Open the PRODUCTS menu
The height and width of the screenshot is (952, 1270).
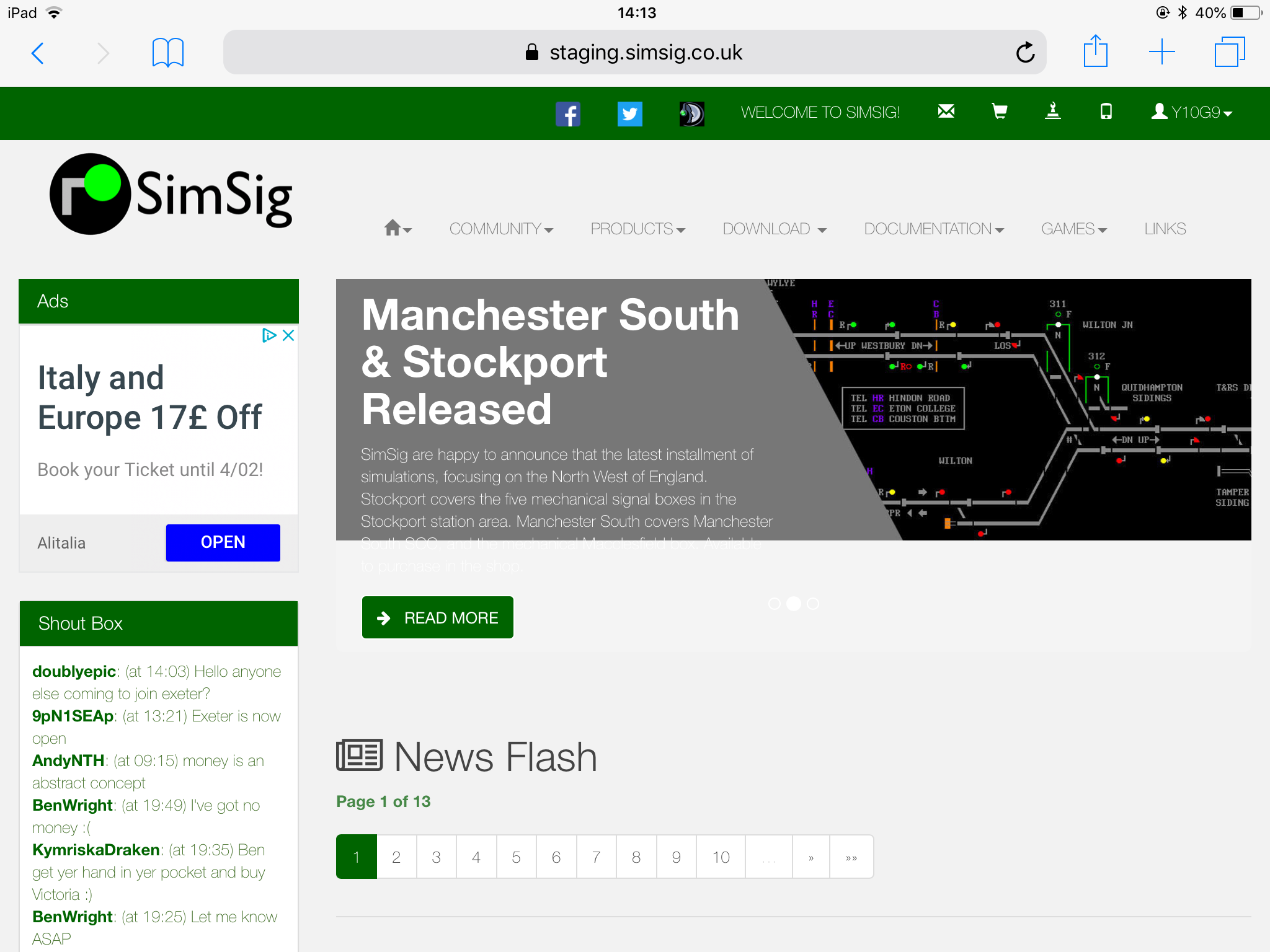(637, 229)
